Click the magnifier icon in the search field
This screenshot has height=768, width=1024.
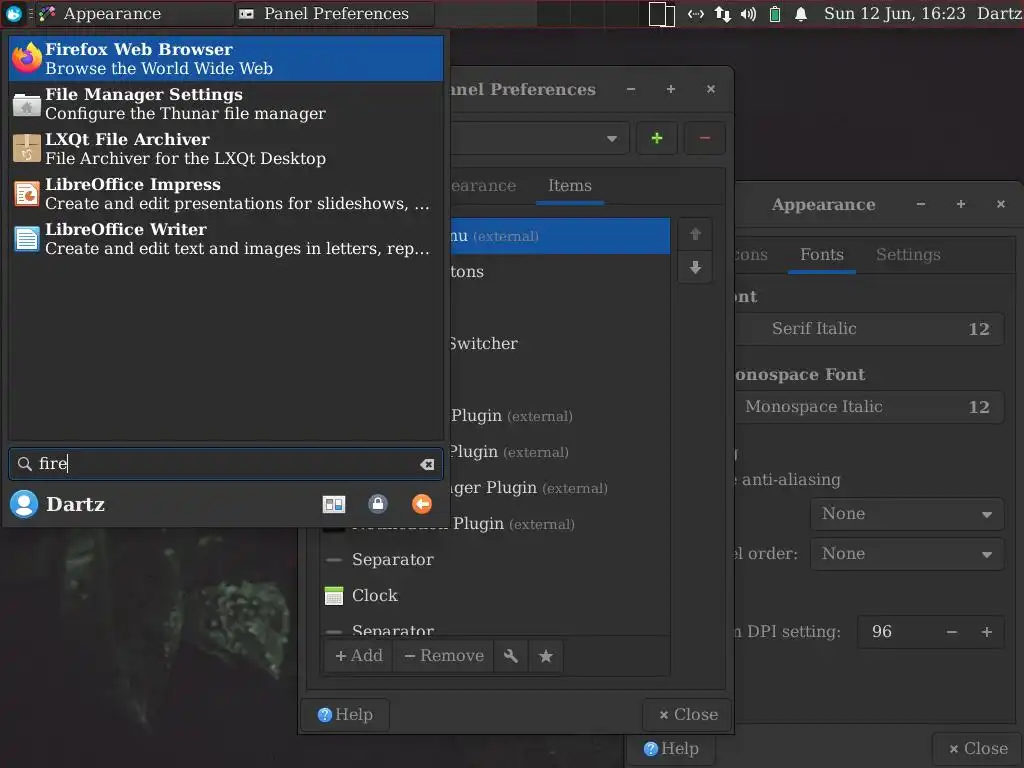[x=24, y=464]
